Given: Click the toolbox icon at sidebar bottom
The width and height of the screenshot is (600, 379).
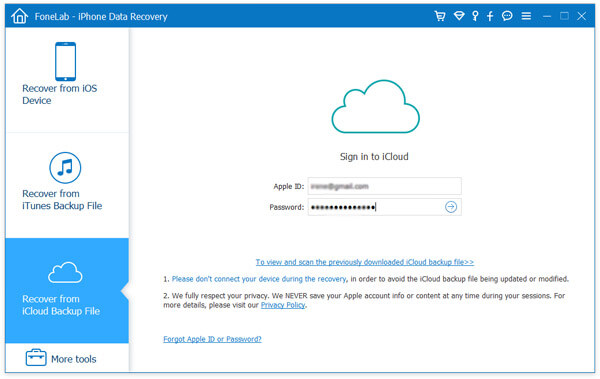Looking at the screenshot, I should pyautogui.click(x=36, y=358).
